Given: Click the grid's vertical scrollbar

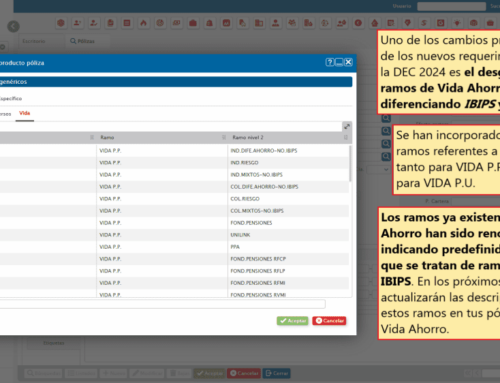Looking at the screenshot, I should (350, 163).
